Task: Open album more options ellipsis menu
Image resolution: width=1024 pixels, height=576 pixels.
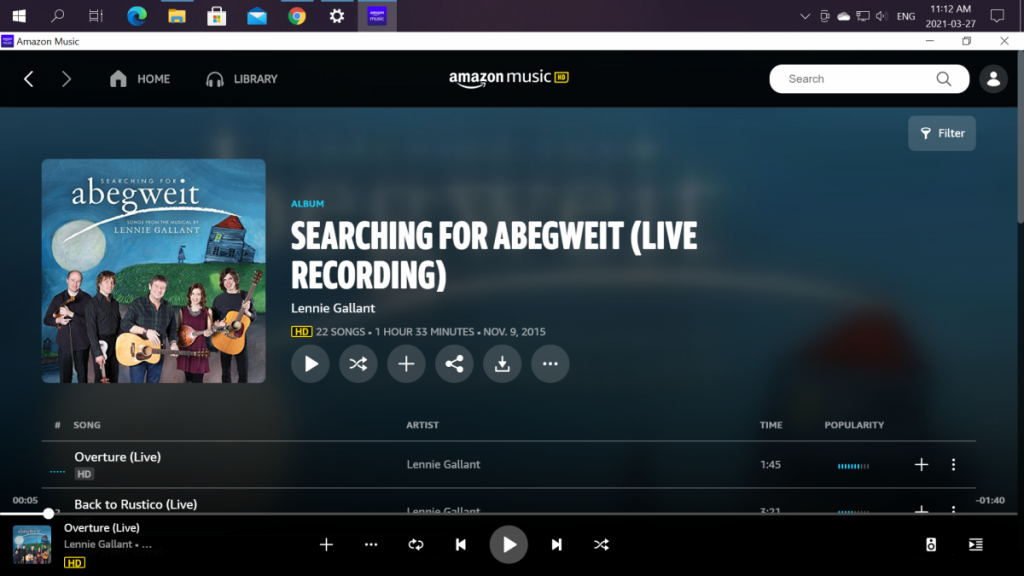Action: [x=550, y=364]
